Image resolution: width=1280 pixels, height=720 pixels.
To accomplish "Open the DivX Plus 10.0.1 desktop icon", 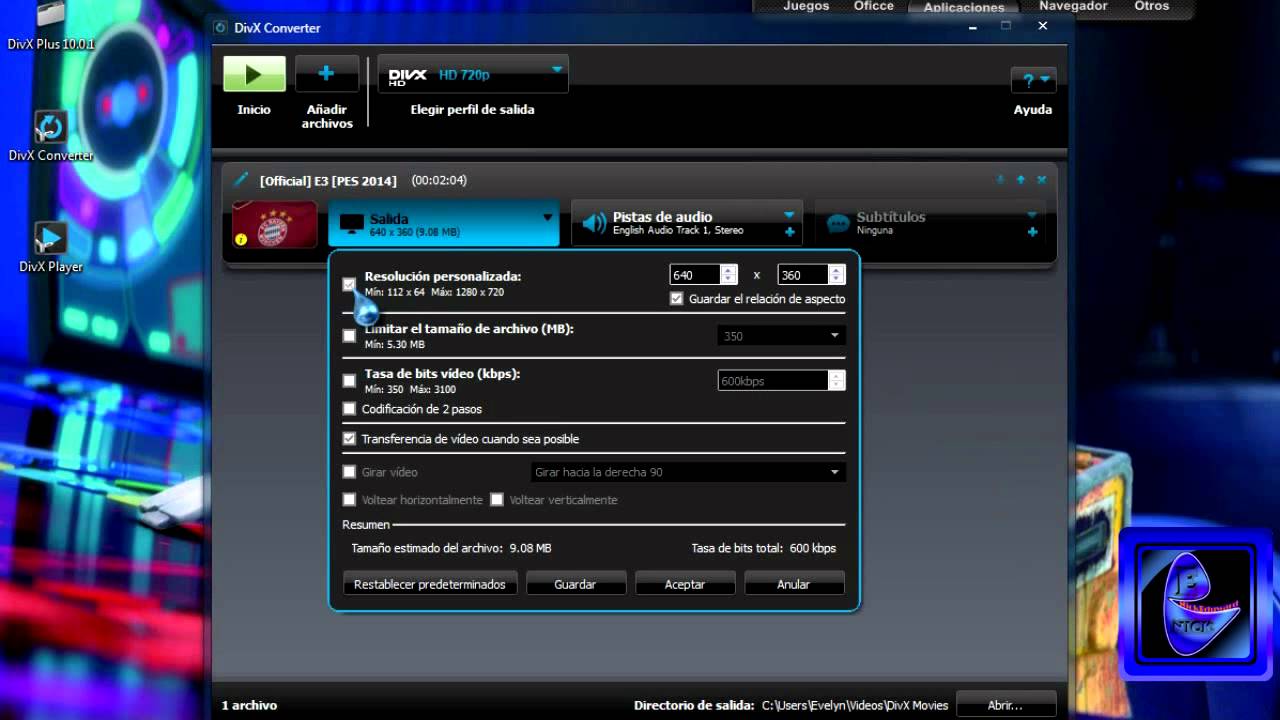I will point(50,26).
